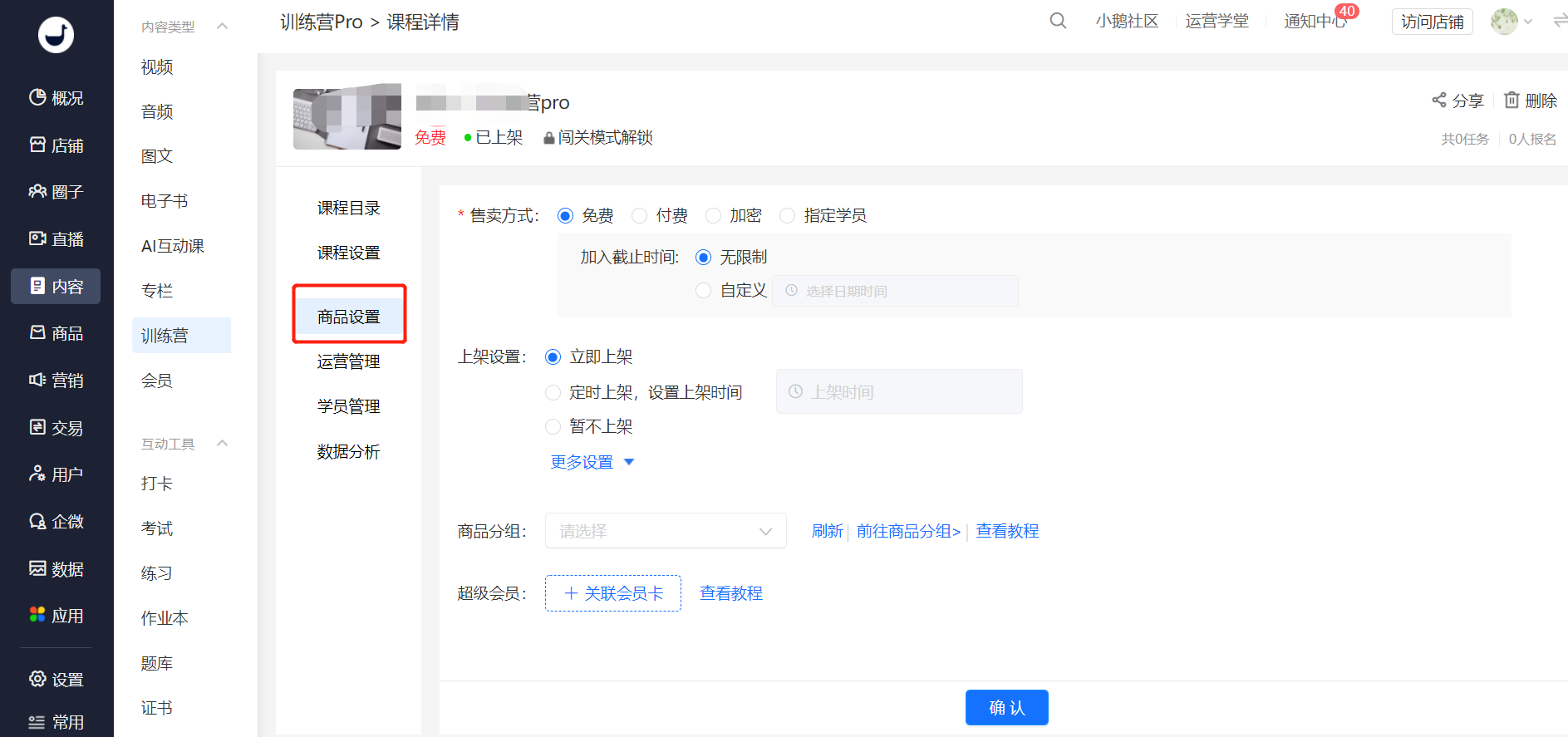Open the 课程设置 tab
The width and height of the screenshot is (1568, 737).
coord(349,253)
